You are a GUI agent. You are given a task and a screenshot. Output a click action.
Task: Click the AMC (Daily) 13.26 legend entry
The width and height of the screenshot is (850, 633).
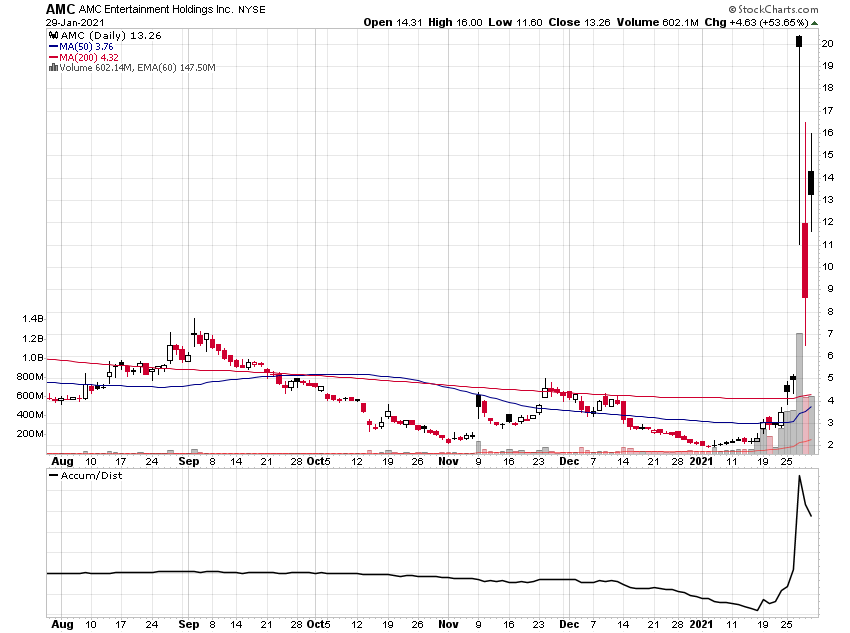point(111,35)
